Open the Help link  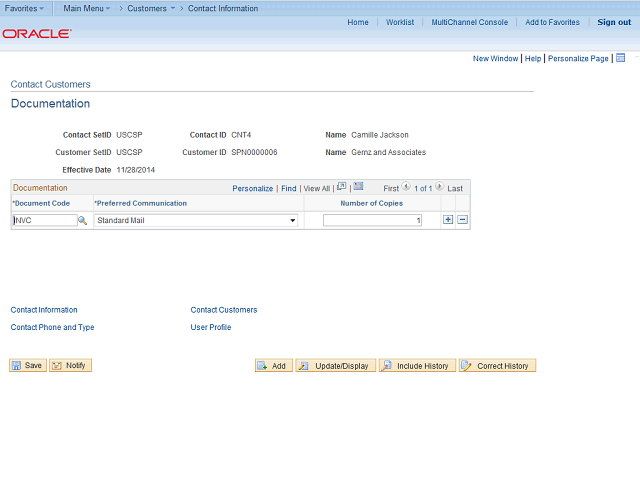click(x=533, y=58)
